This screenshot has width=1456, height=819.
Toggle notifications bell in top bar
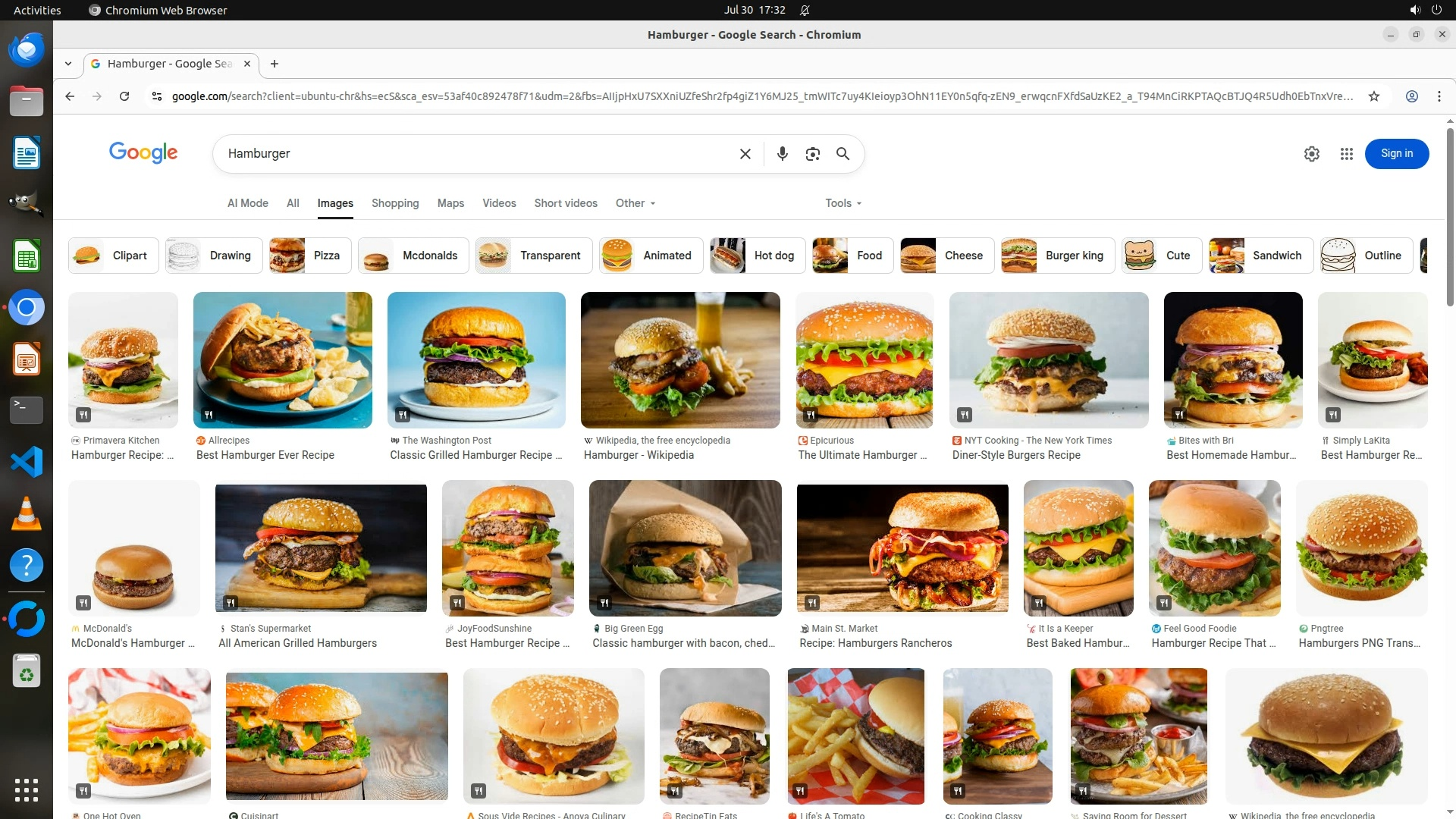pos(805,10)
